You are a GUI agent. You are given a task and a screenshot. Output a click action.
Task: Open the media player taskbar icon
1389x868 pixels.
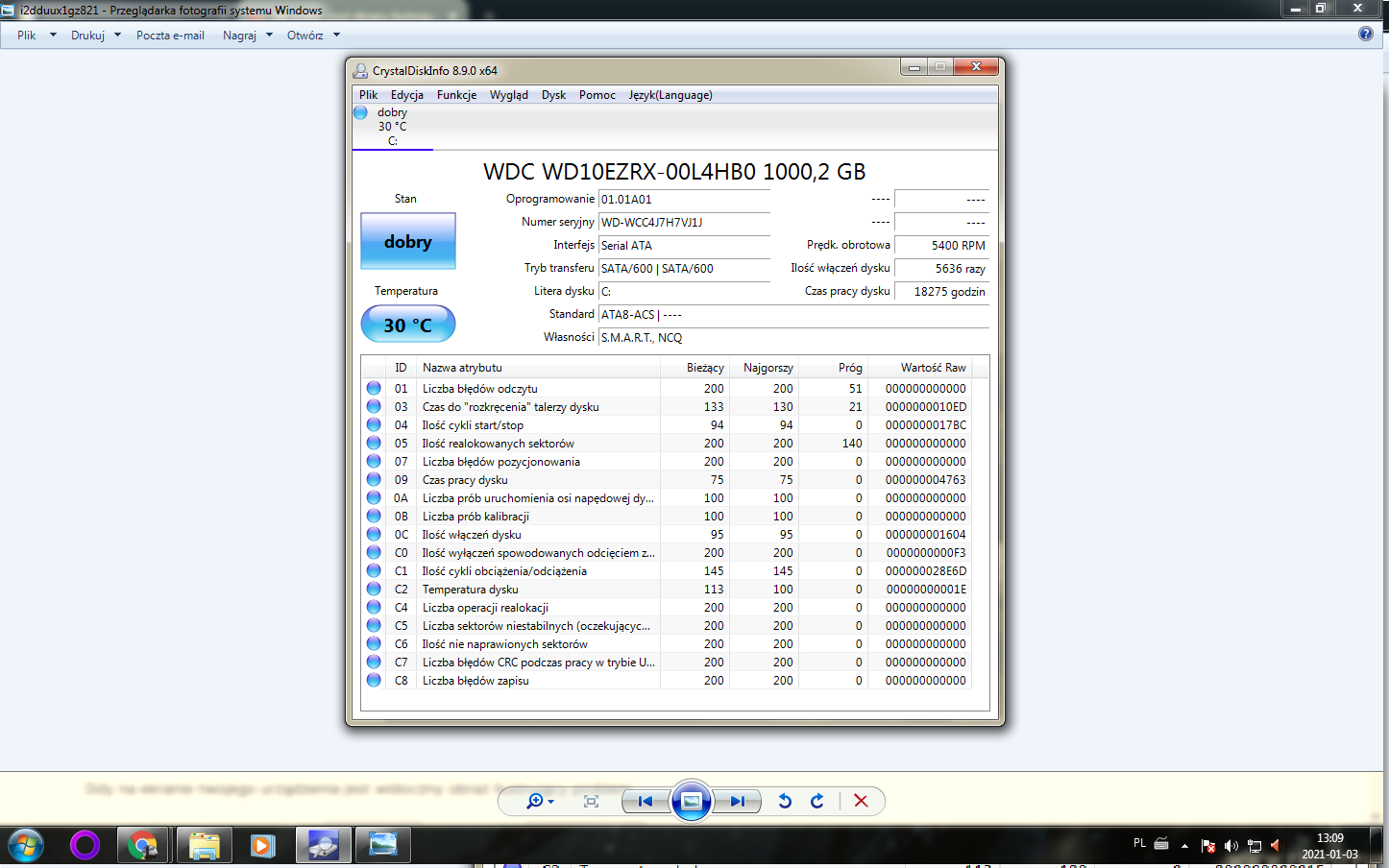click(263, 846)
